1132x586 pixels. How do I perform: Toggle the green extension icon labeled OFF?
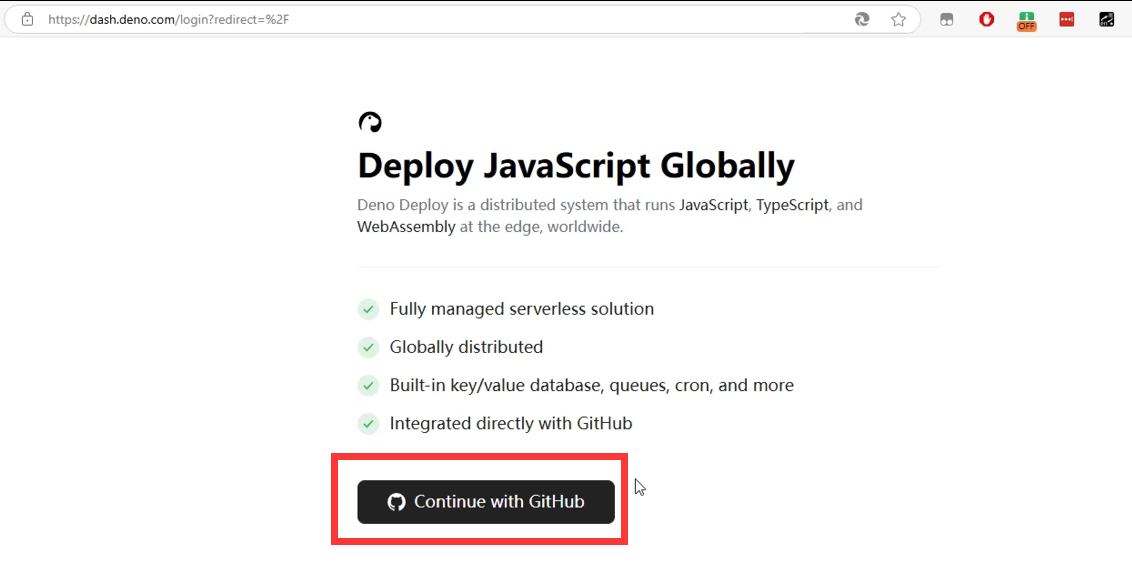click(1026, 21)
